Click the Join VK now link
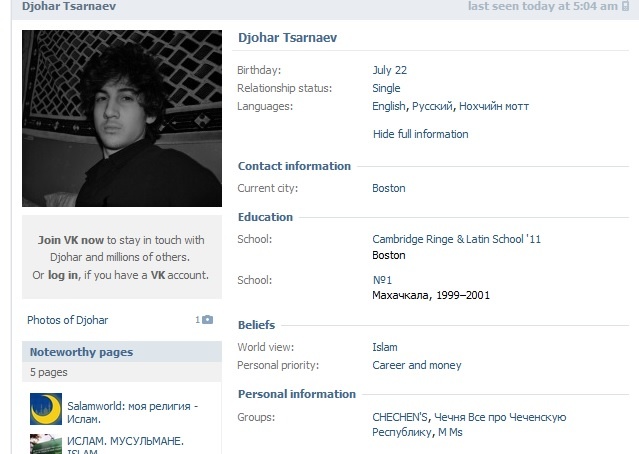 tap(71, 240)
